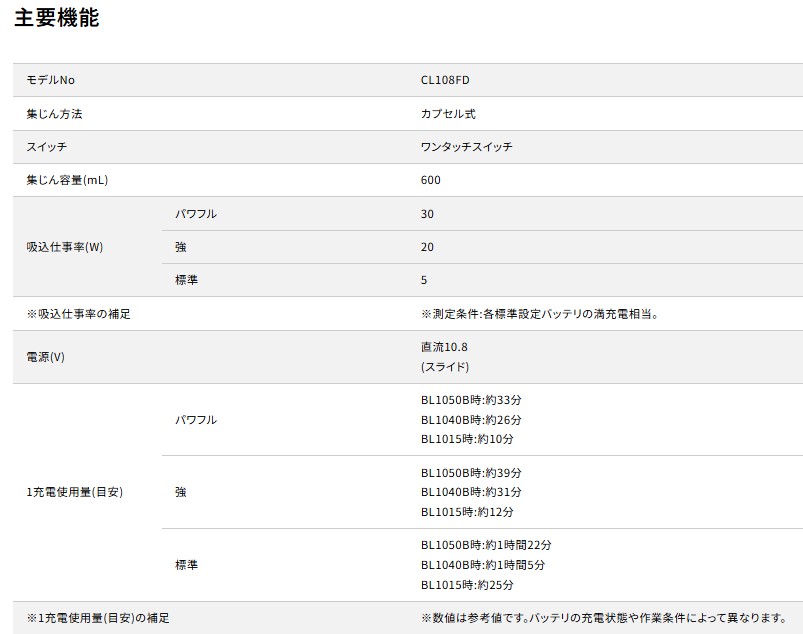Click the BL1050B時:約1時間22分 runtime entry
Screen dimensions: 803x634
pos(486,545)
